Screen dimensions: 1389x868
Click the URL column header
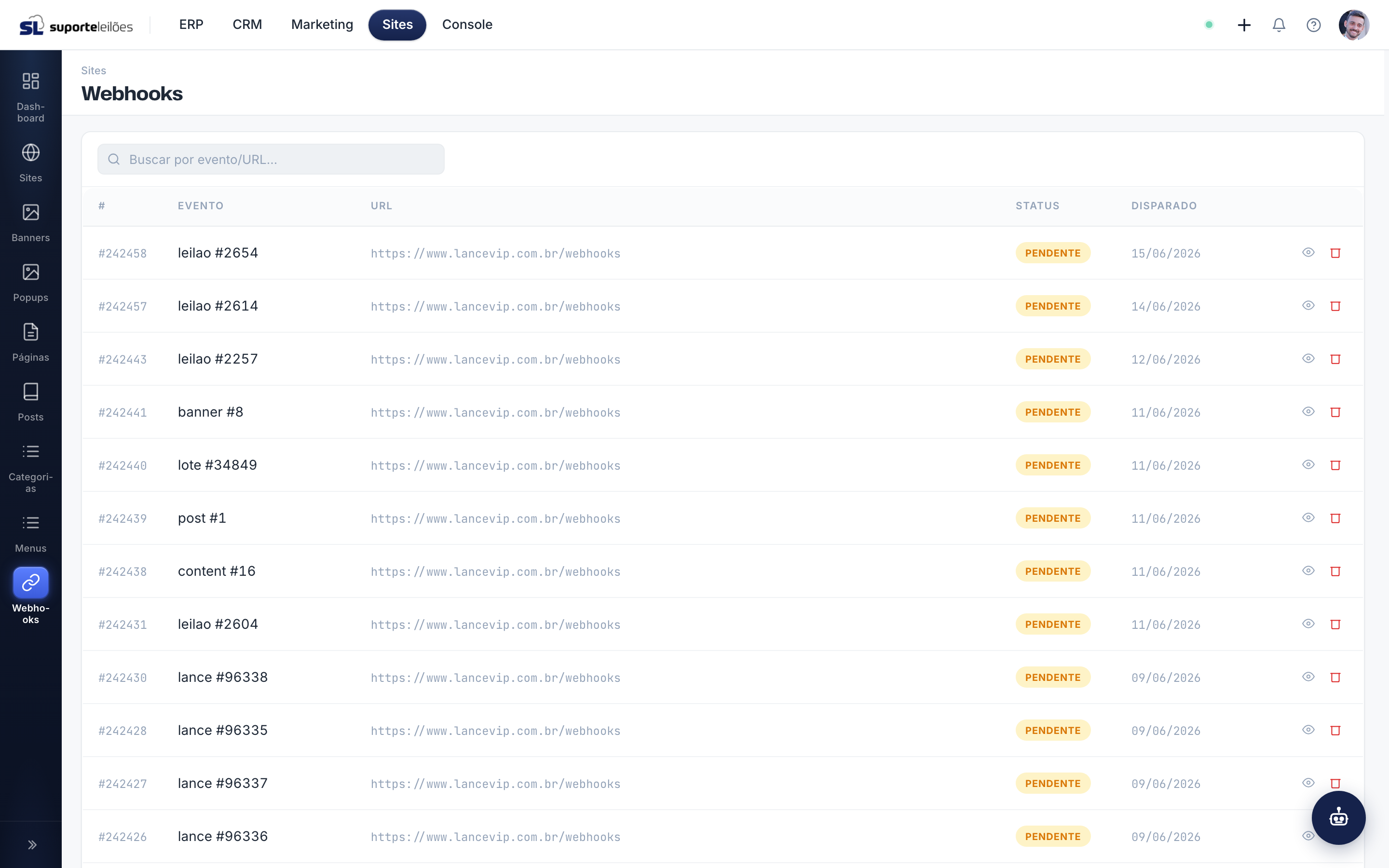tap(381, 205)
